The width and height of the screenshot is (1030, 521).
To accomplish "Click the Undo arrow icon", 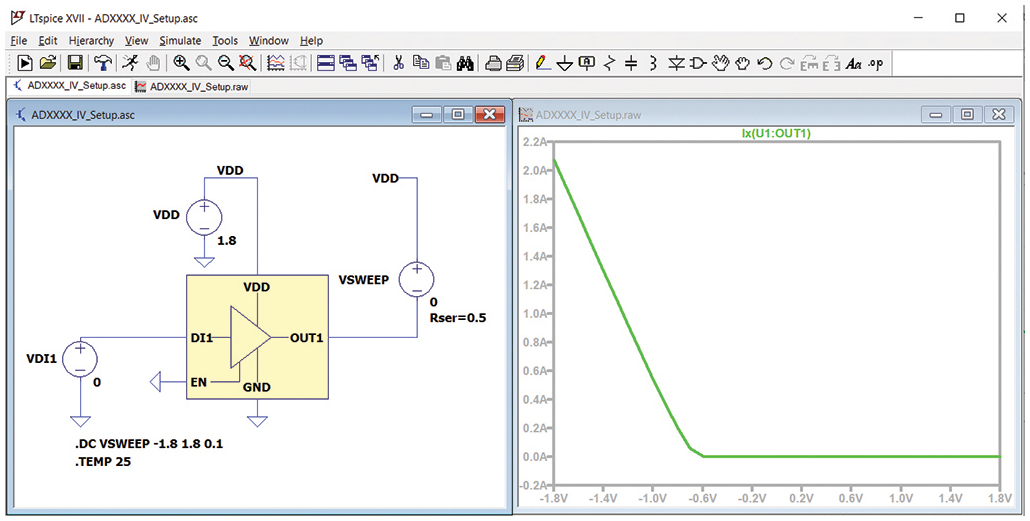I will coord(764,63).
